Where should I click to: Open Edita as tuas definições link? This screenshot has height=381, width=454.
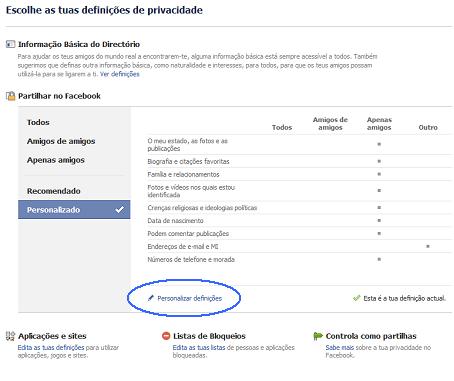(51, 348)
